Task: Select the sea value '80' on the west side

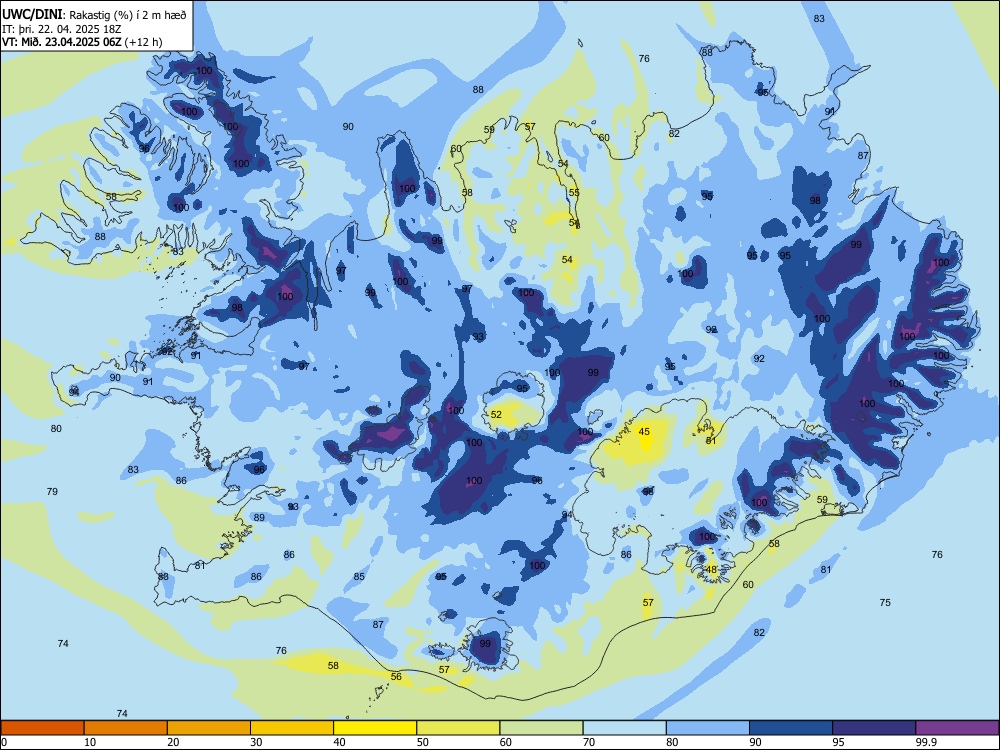Action: pyautogui.click(x=56, y=429)
